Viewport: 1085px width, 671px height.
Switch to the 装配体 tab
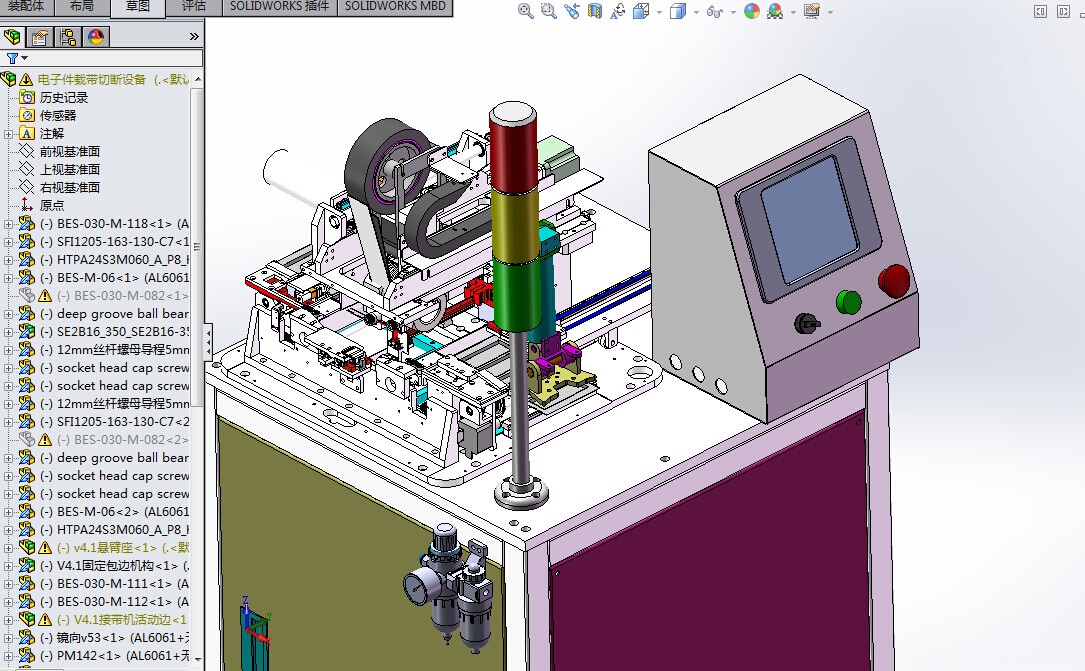click(26, 7)
